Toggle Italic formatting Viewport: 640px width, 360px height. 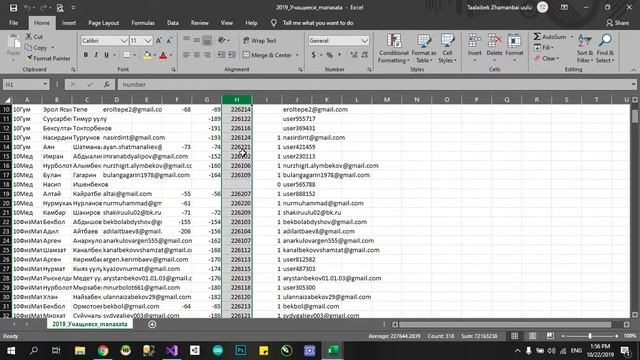pos(96,55)
